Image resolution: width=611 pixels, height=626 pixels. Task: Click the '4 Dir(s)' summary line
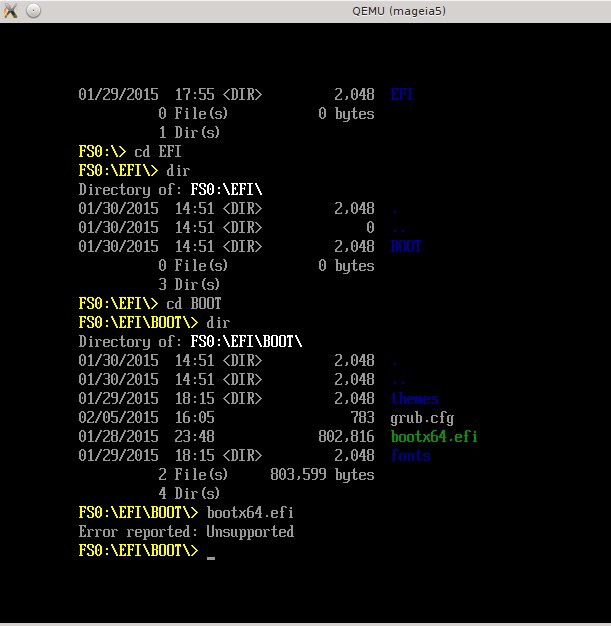[189, 494]
